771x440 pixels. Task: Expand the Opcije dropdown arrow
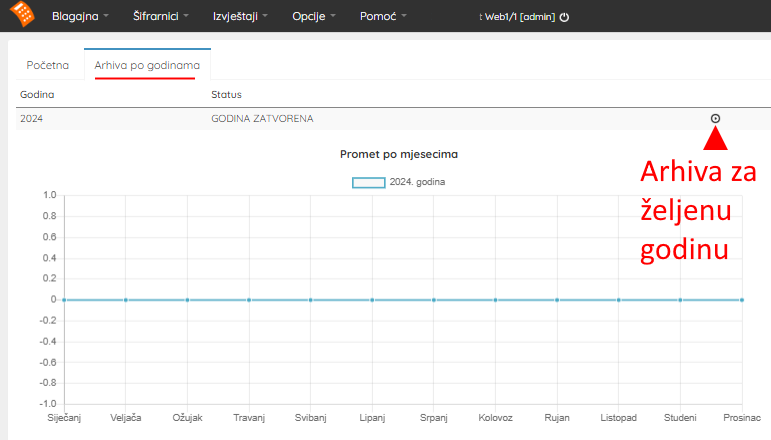[x=333, y=16]
